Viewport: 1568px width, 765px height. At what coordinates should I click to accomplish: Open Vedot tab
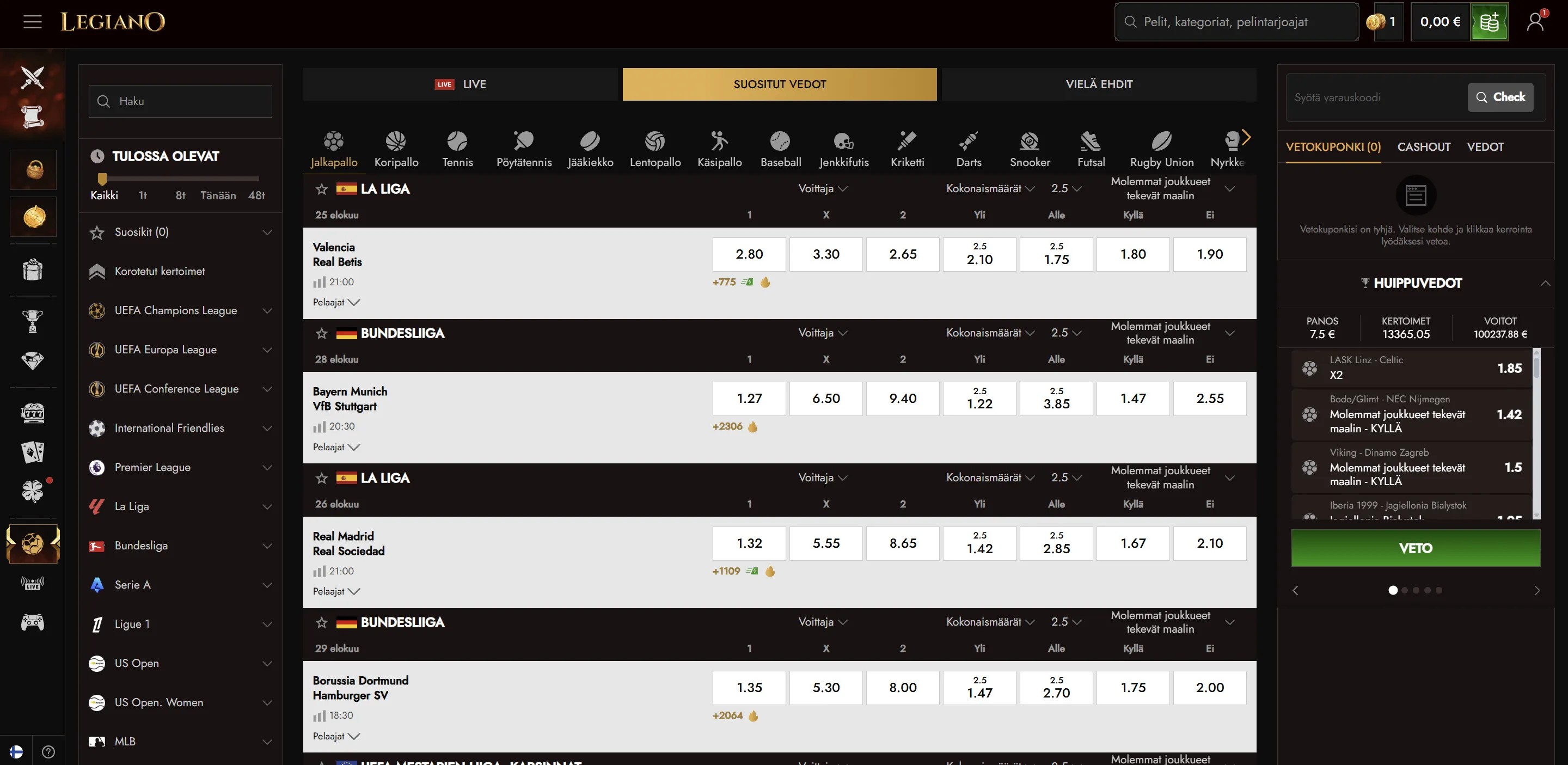pyautogui.click(x=1485, y=147)
